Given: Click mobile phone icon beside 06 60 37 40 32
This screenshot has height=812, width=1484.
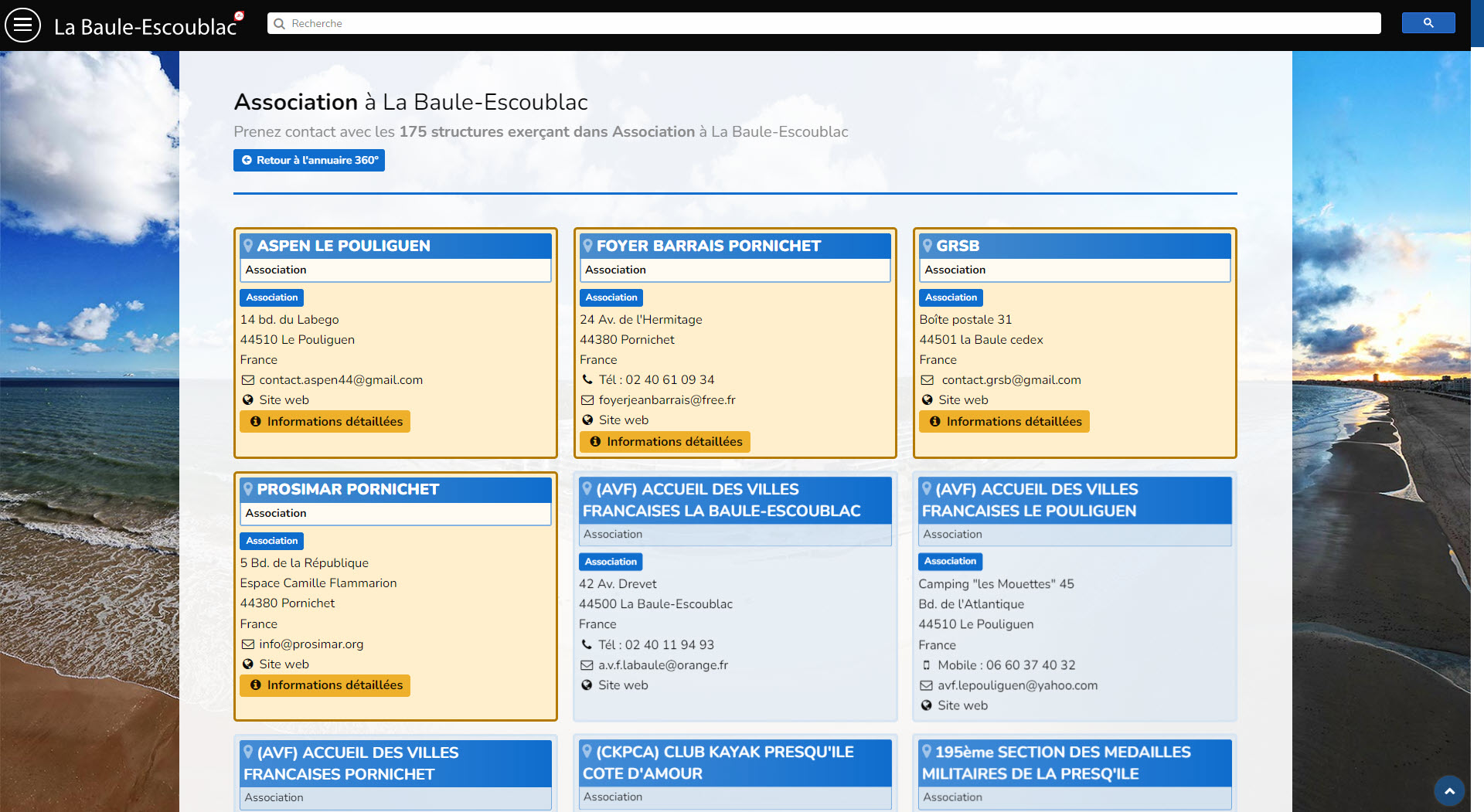Looking at the screenshot, I should pyautogui.click(x=926, y=665).
